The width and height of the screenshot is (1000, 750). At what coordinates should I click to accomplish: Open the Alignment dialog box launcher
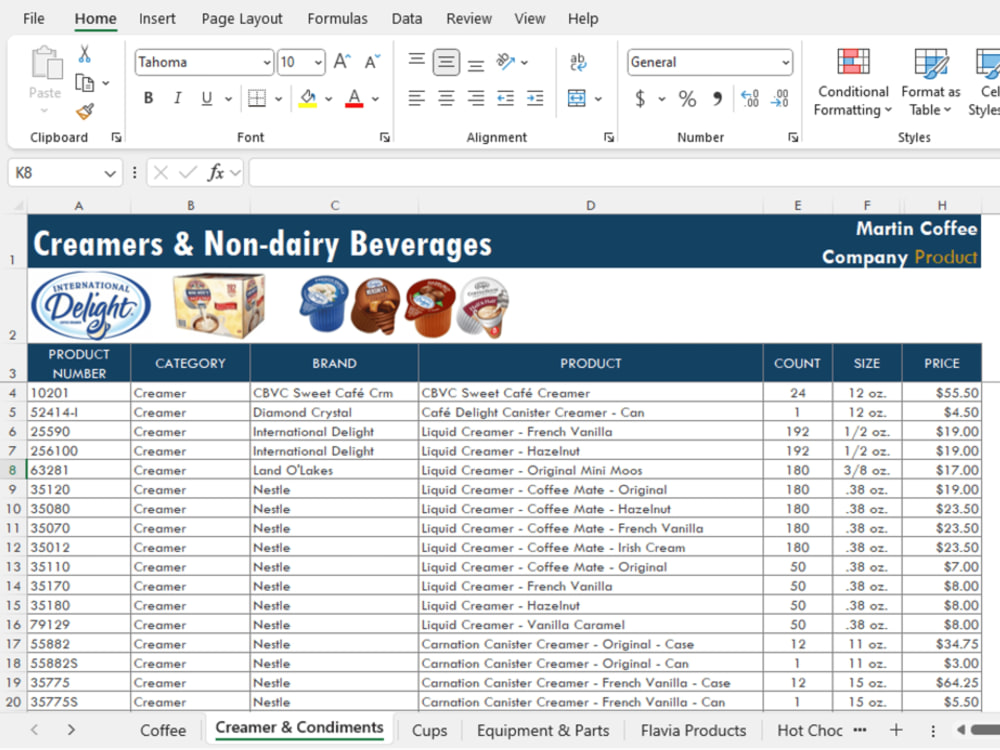tap(610, 137)
